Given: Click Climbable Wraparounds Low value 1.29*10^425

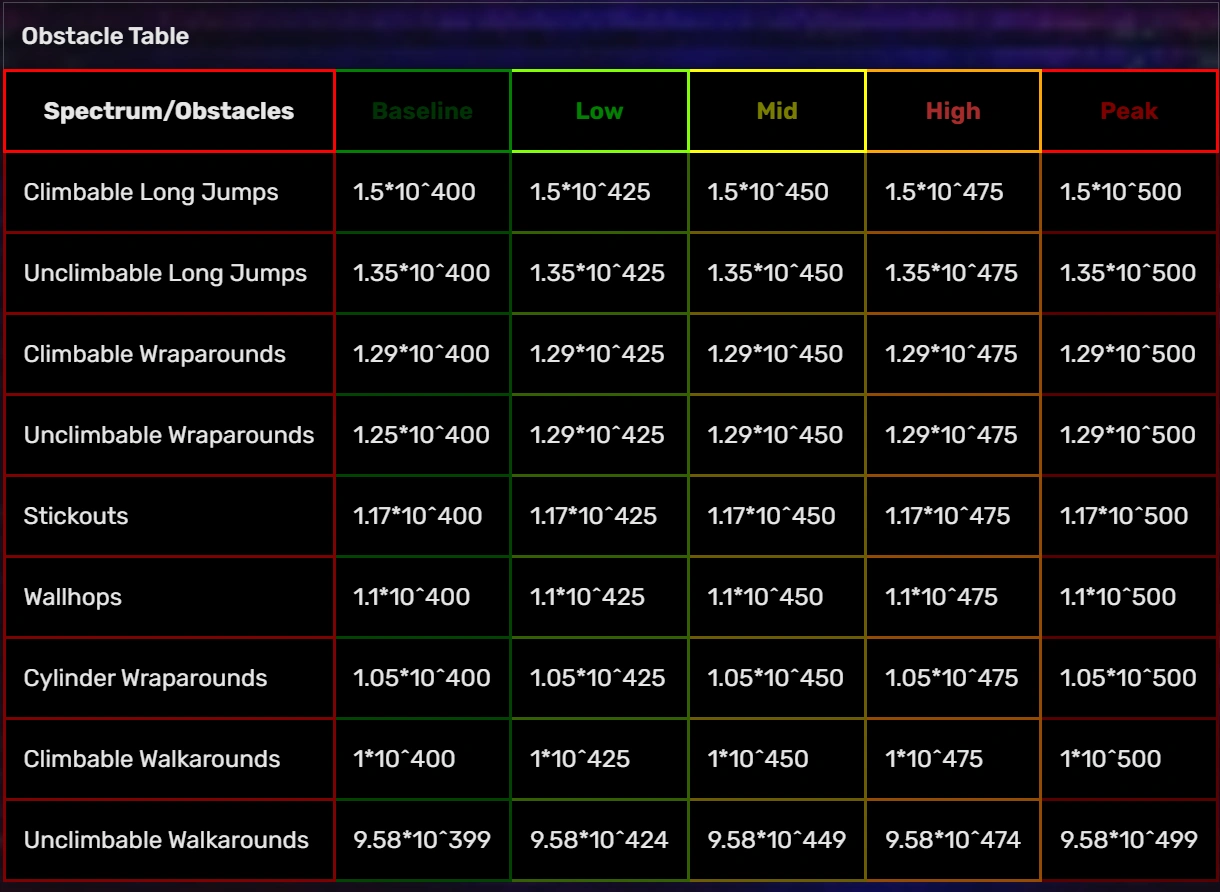Looking at the screenshot, I should (597, 354).
